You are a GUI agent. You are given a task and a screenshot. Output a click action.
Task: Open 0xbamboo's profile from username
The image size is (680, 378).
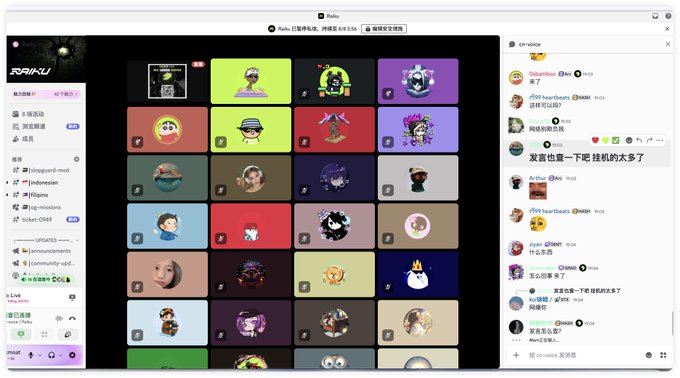[x=542, y=74]
